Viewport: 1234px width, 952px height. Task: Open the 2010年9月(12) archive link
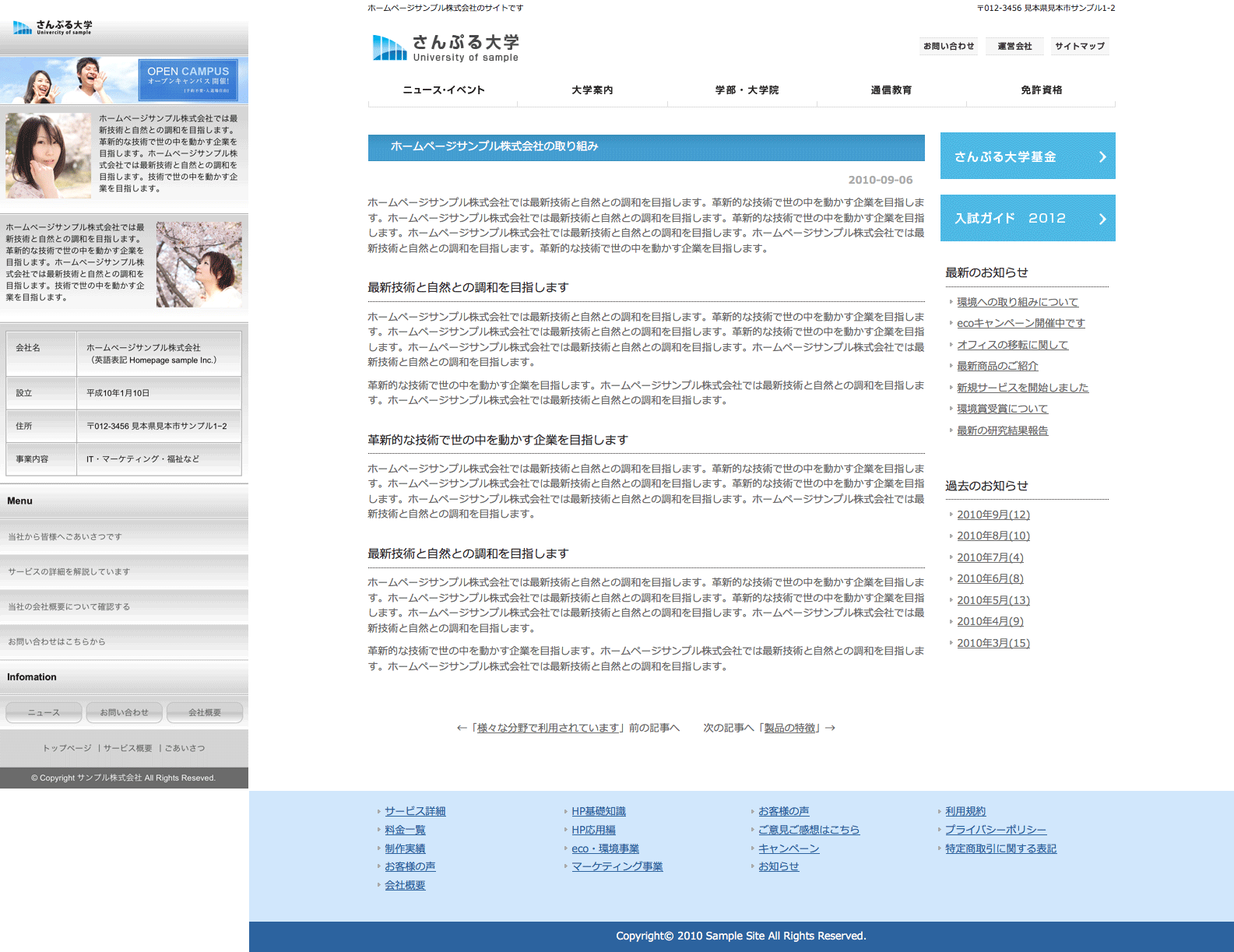click(993, 515)
